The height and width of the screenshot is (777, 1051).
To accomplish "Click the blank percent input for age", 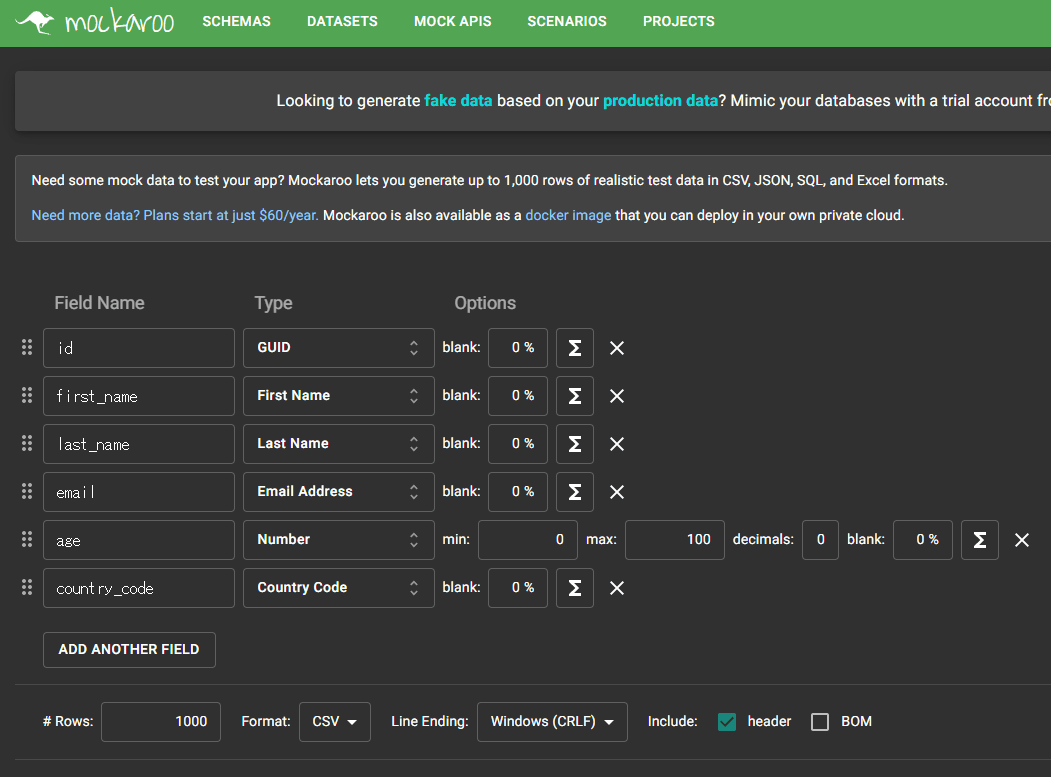I will tap(923, 540).
